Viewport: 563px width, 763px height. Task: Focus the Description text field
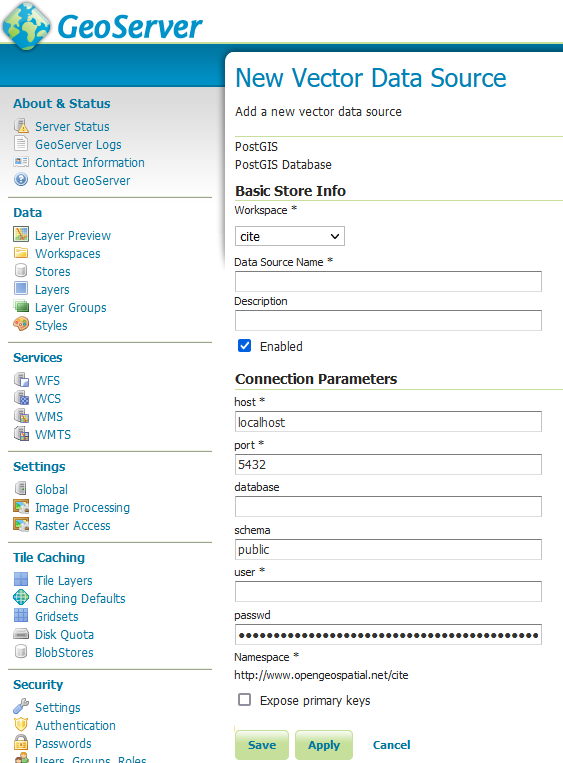(388, 320)
